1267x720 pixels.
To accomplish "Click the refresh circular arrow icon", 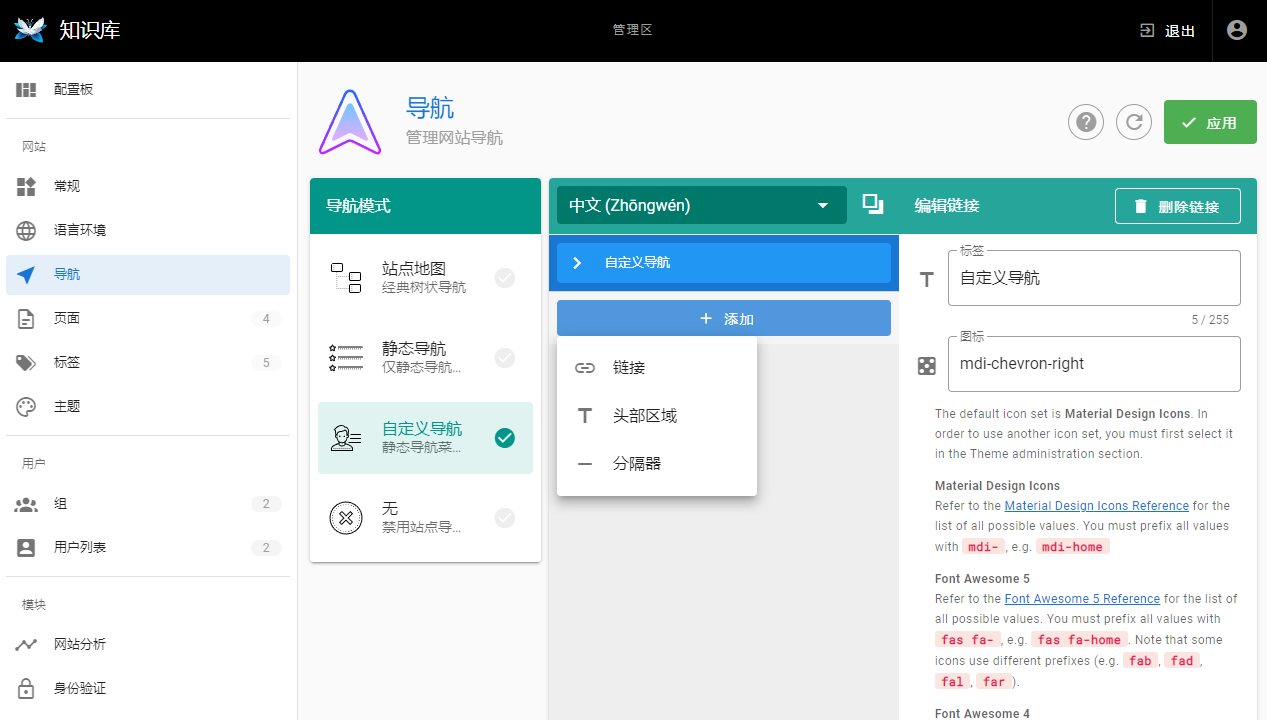I will (1134, 122).
